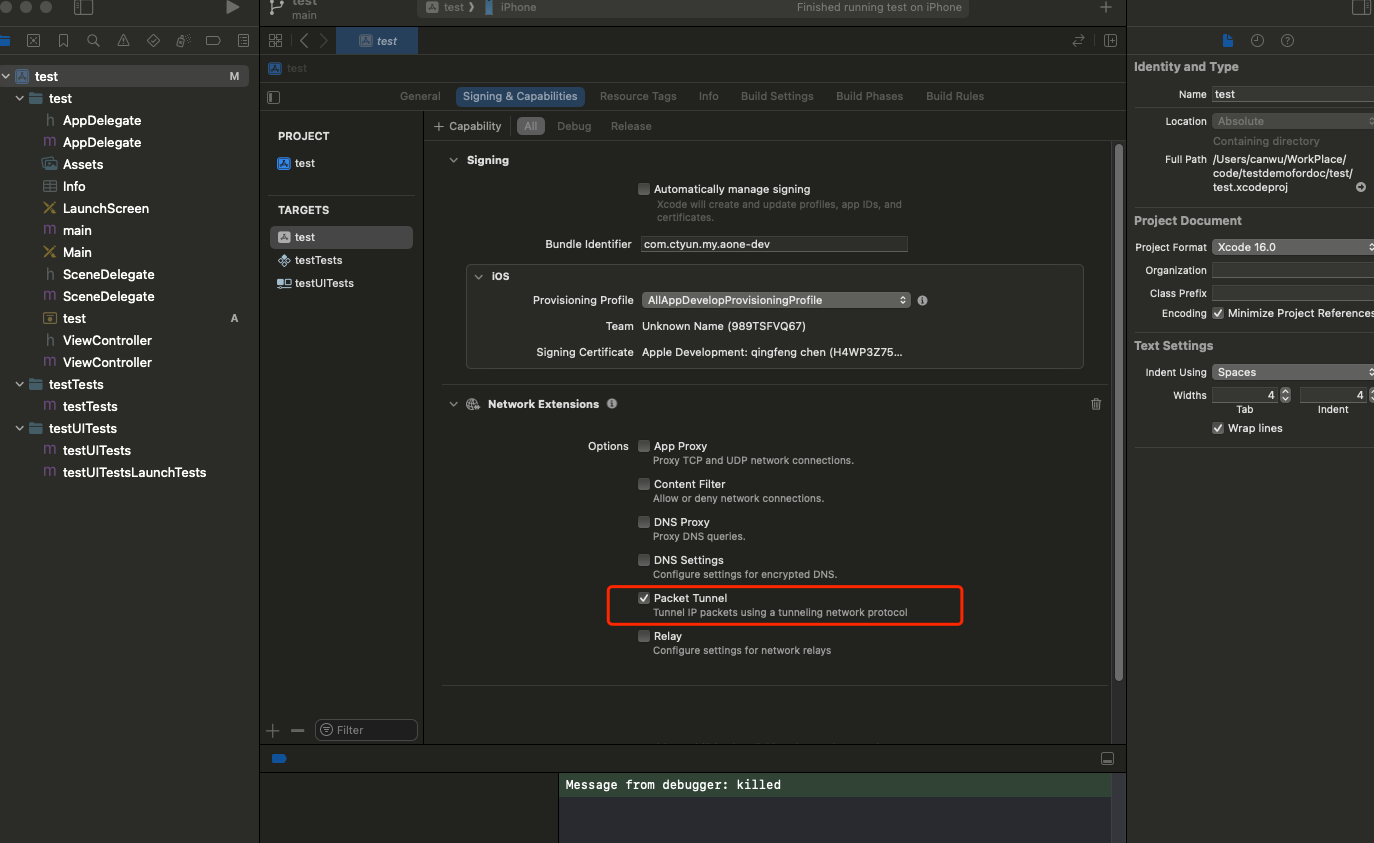Viewport: 1374px width, 843px height.
Task: Add a target with the plus button
Action: click(273, 730)
